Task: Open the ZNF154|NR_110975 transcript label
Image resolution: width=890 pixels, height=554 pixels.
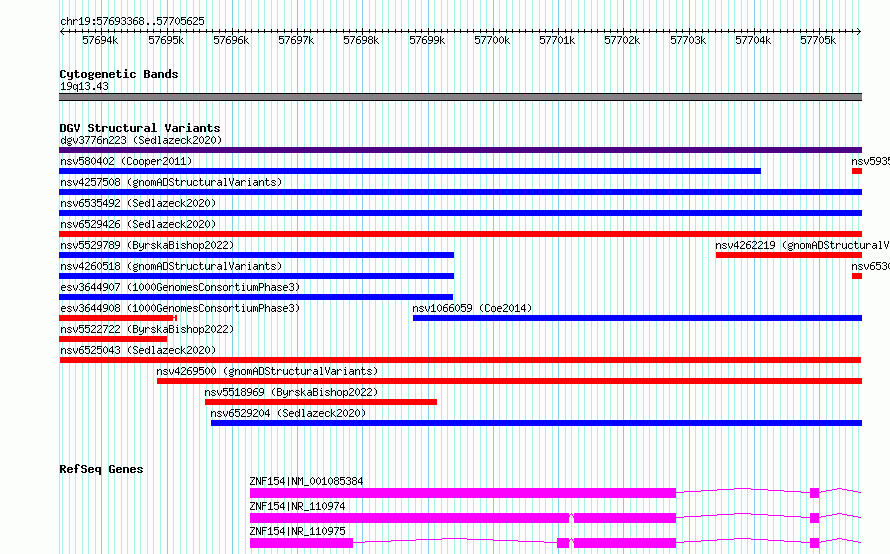Action: coord(297,531)
